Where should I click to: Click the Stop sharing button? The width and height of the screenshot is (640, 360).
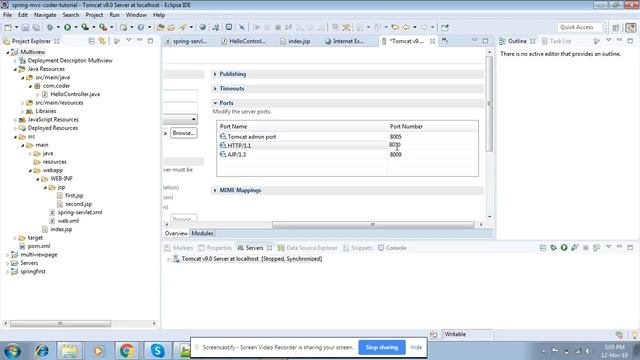(x=382, y=347)
